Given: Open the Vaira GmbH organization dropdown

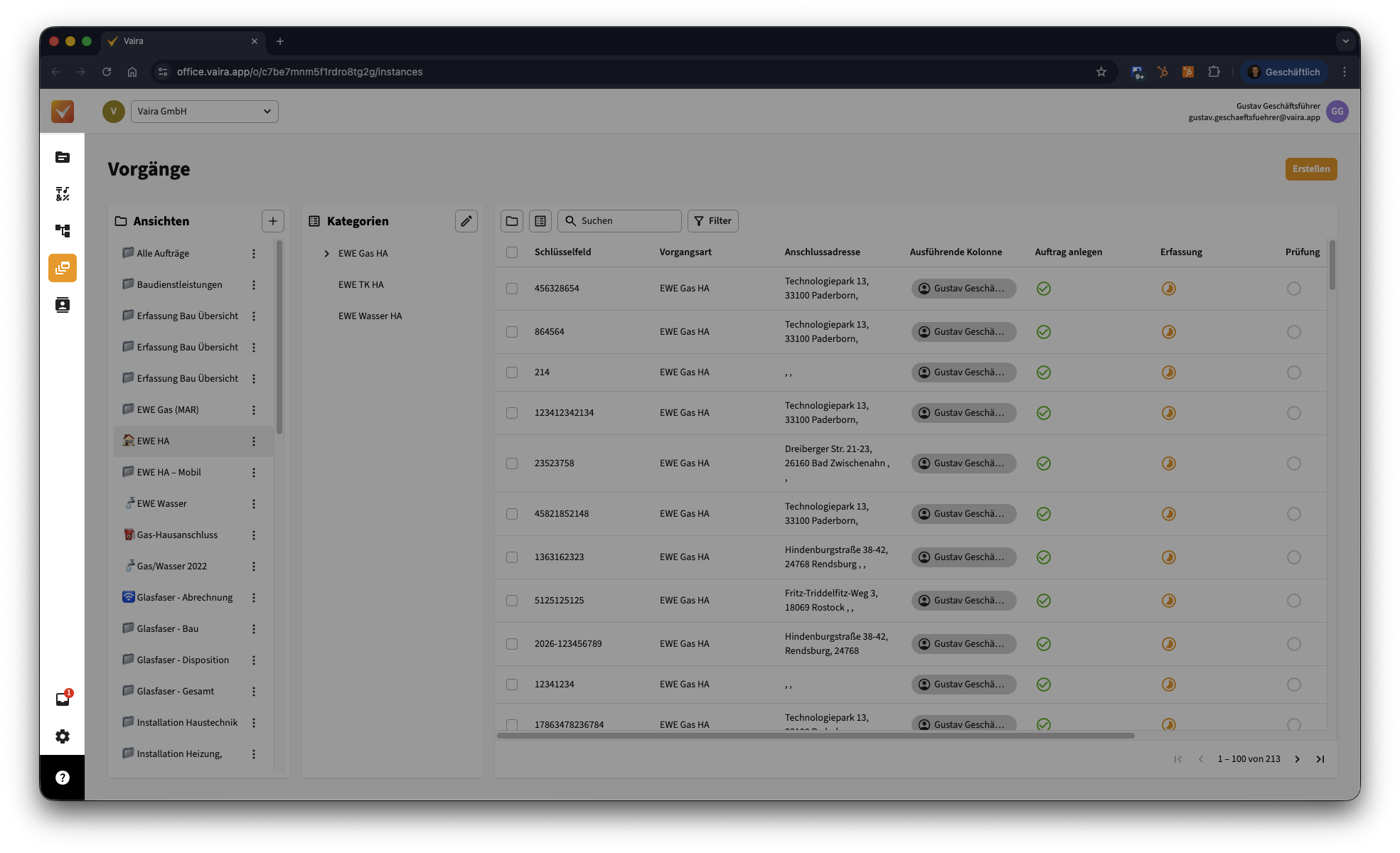Looking at the screenshot, I should [204, 112].
